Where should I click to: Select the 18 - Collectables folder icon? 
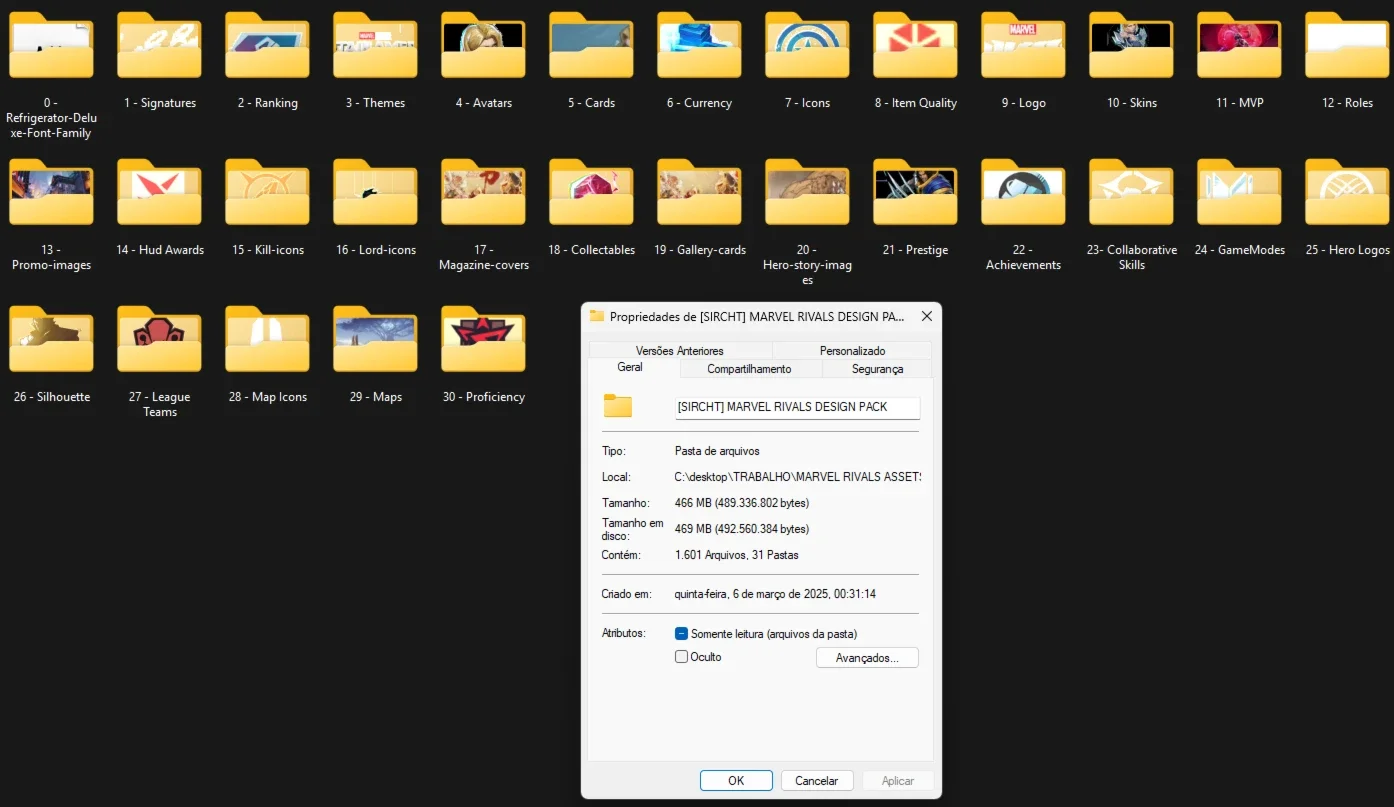coord(591,192)
